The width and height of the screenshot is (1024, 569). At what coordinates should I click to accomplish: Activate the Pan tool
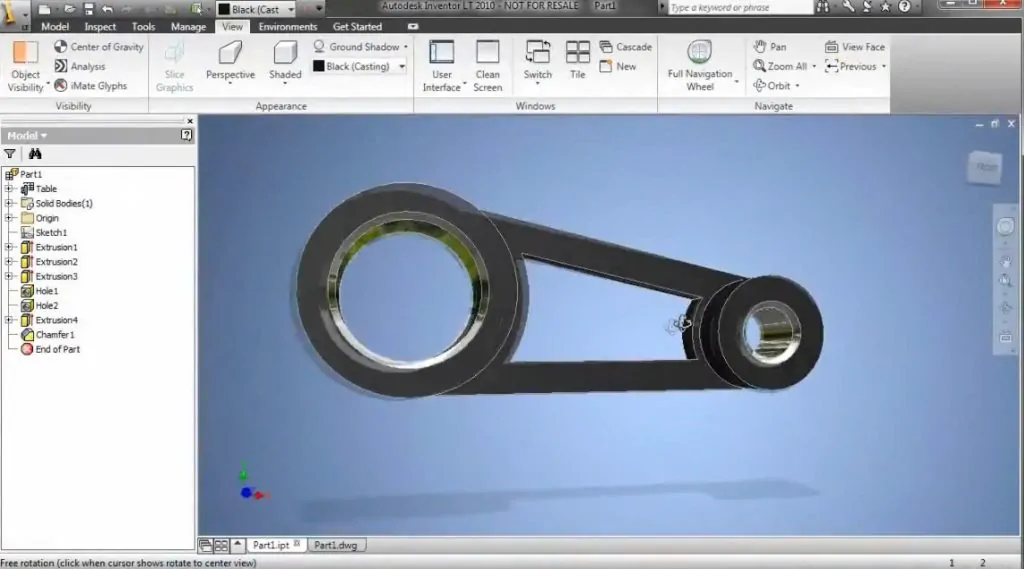[770, 47]
